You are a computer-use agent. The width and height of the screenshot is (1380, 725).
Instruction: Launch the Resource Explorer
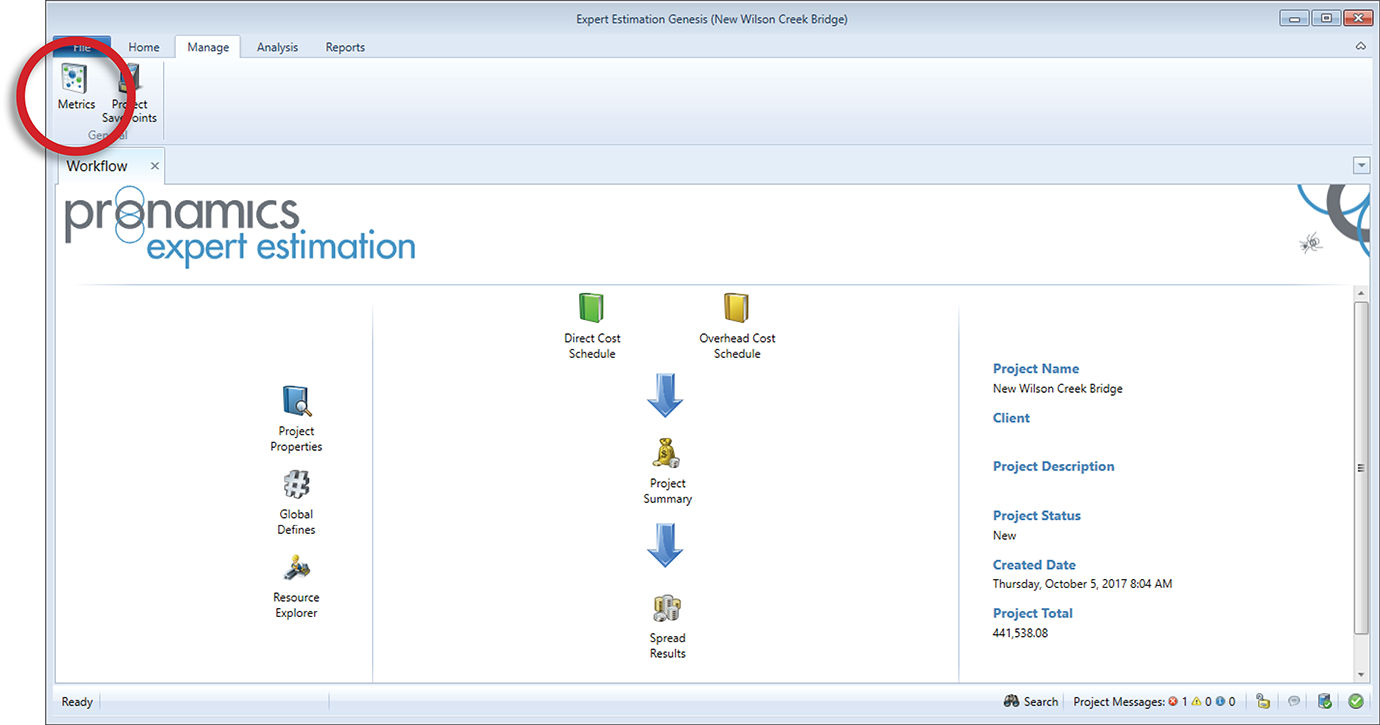click(296, 569)
